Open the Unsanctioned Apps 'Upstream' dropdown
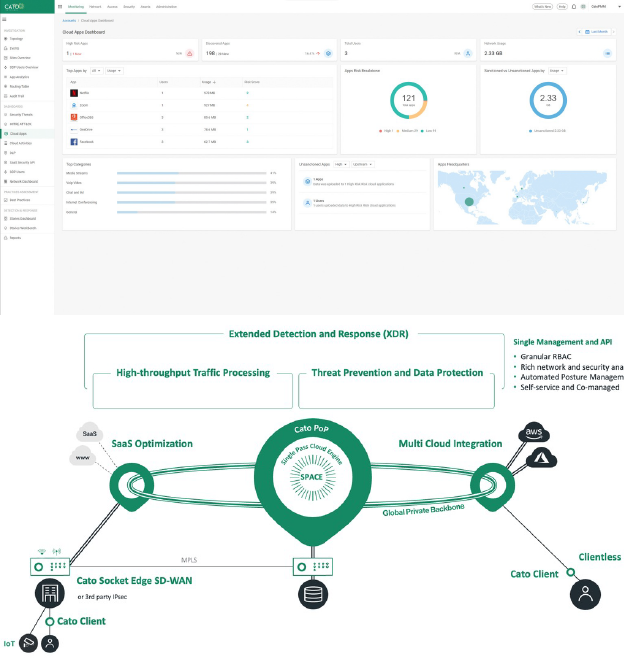This screenshot has height=672, width=624. pos(363,165)
